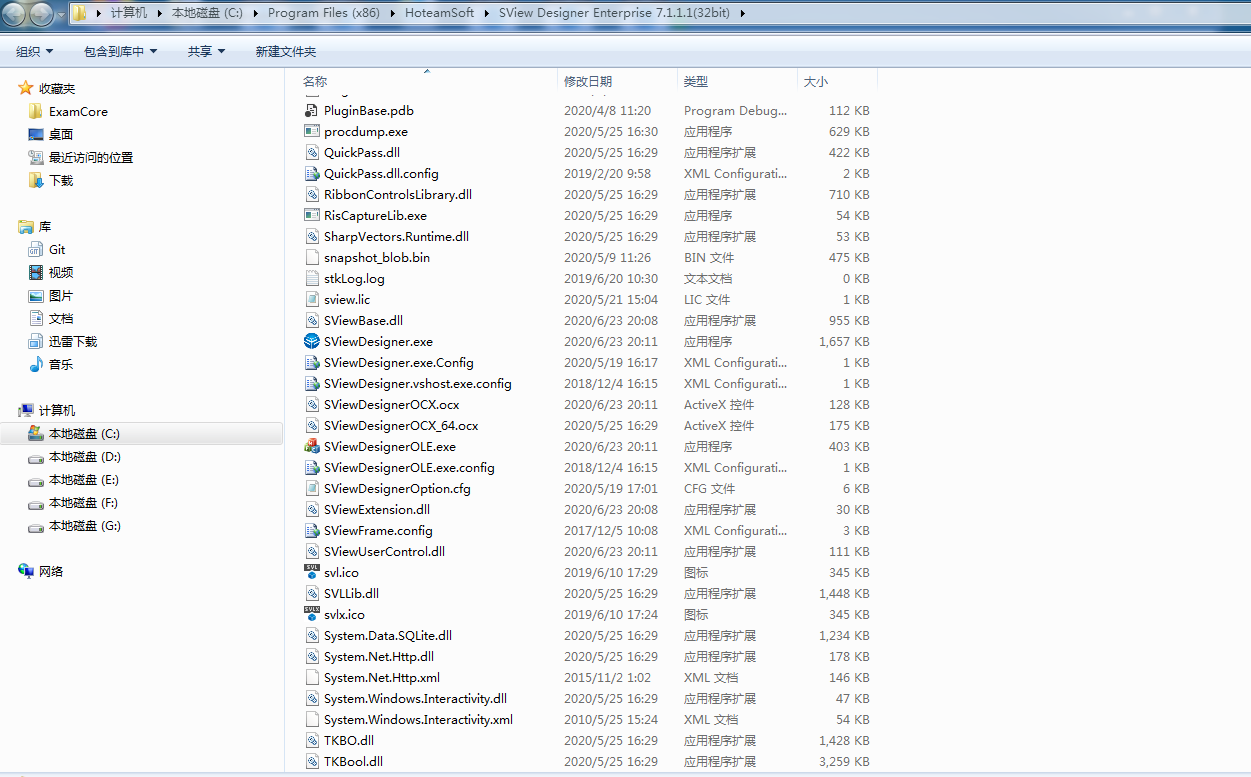Select 本地磁盘 (D:) in sidebar
The width and height of the screenshot is (1251, 777).
85,456
